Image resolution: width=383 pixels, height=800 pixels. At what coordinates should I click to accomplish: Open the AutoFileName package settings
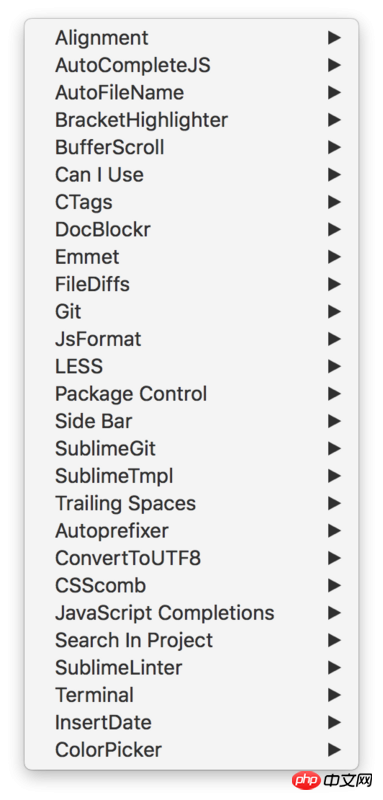(191, 93)
